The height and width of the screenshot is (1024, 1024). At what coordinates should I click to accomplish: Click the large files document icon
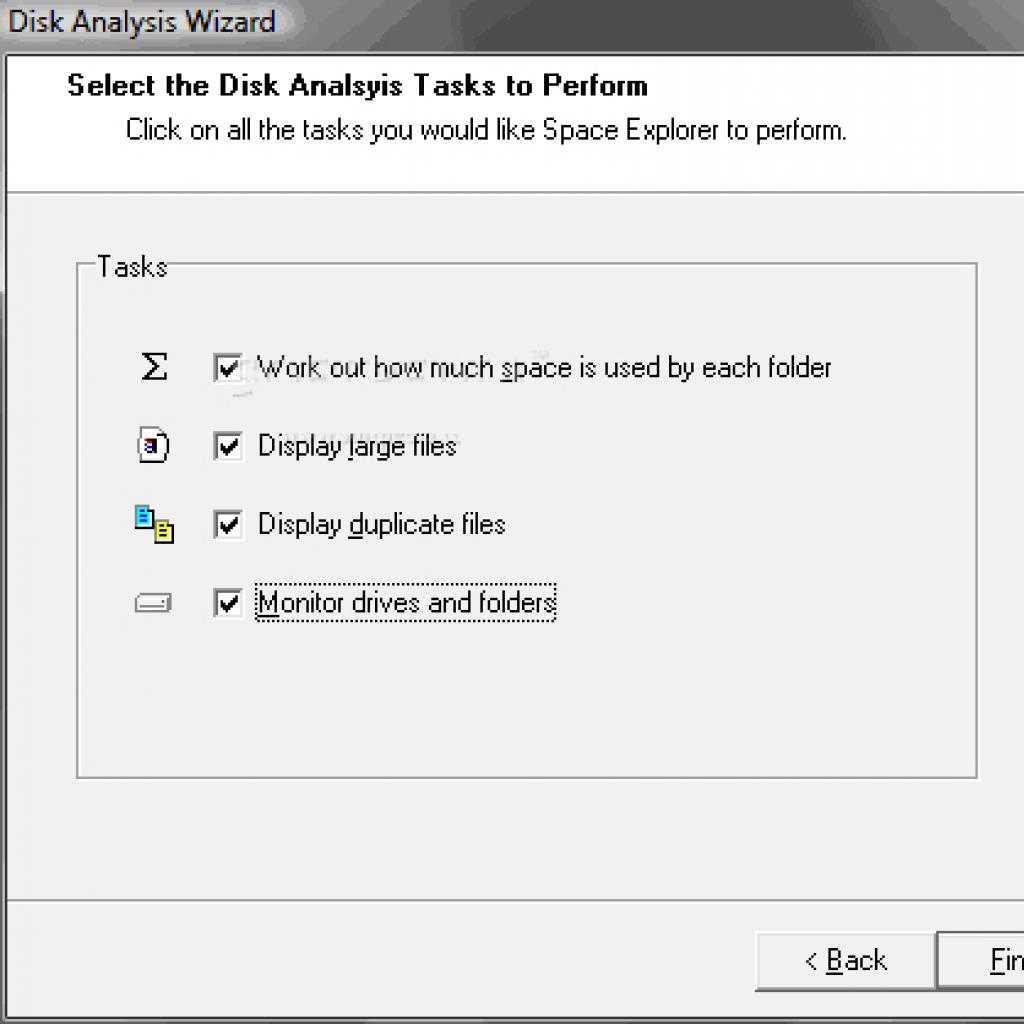point(153,445)
